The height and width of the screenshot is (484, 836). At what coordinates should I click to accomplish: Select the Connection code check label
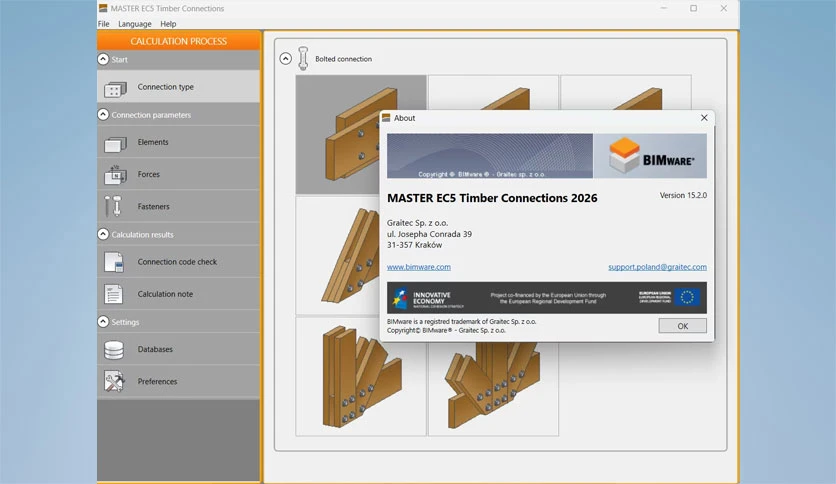177,262
